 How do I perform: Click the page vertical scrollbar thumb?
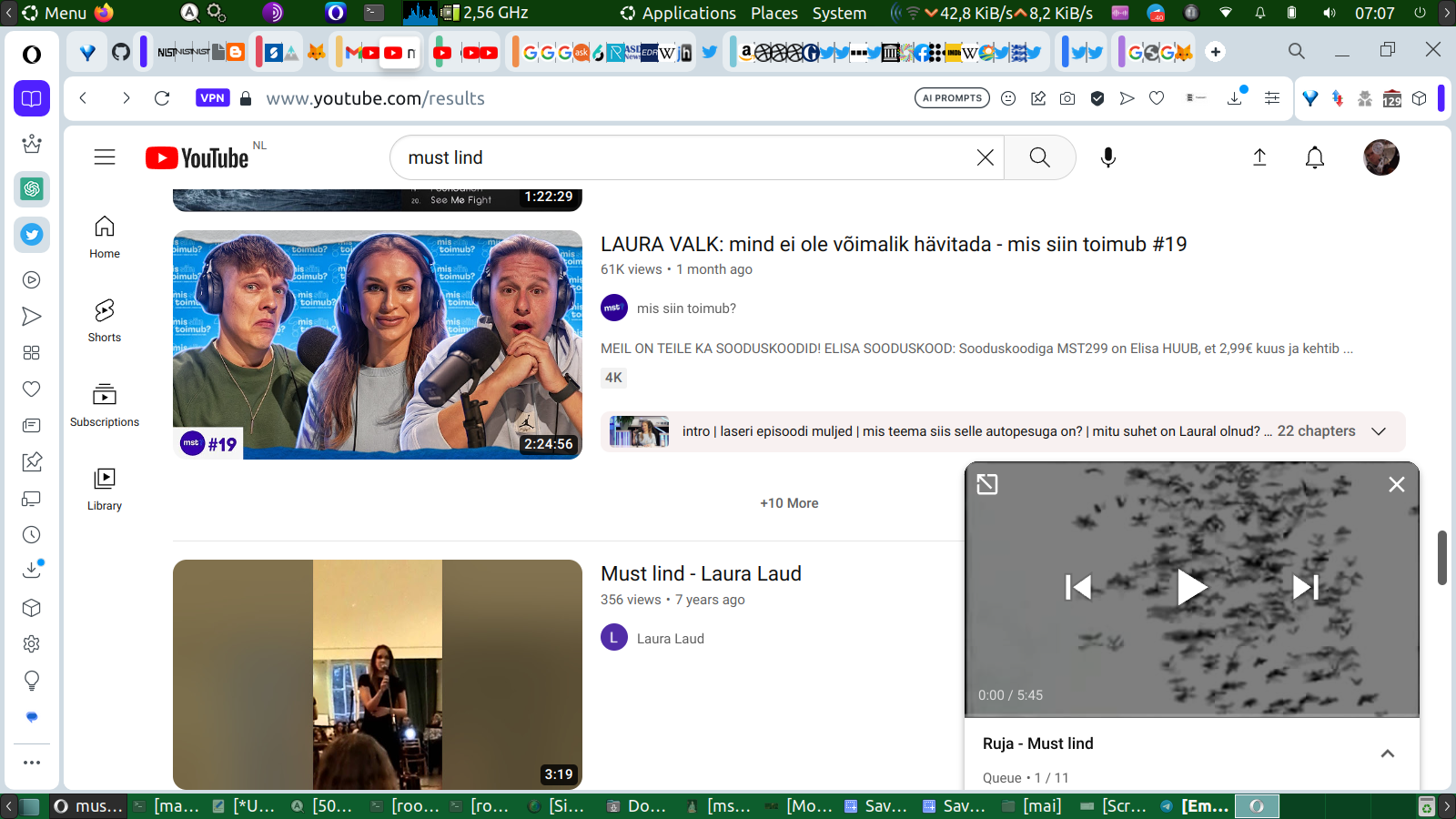(x=1442, y=558)
